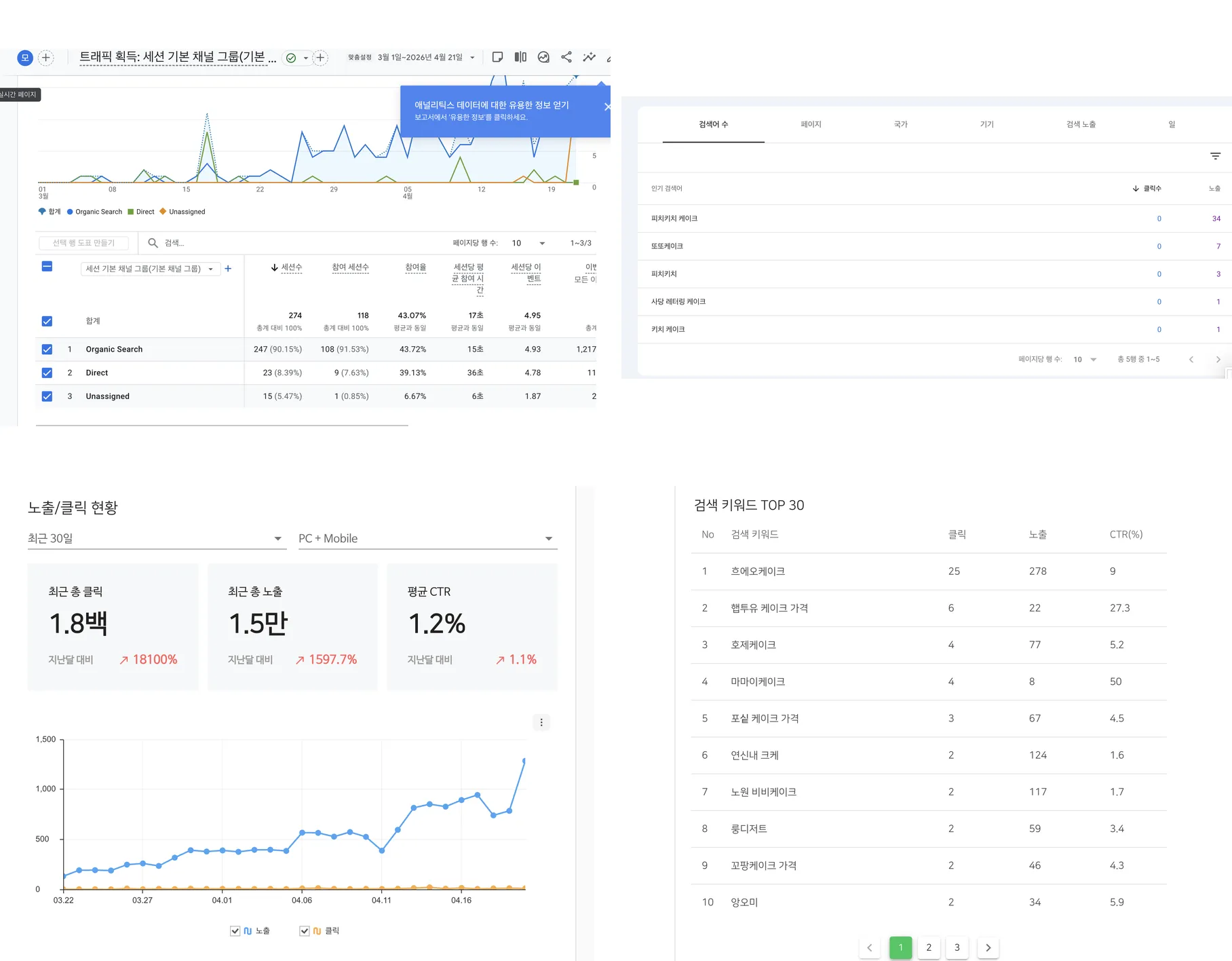
Task: Go to previous keyword page
Action: click(x=870, y=948)
